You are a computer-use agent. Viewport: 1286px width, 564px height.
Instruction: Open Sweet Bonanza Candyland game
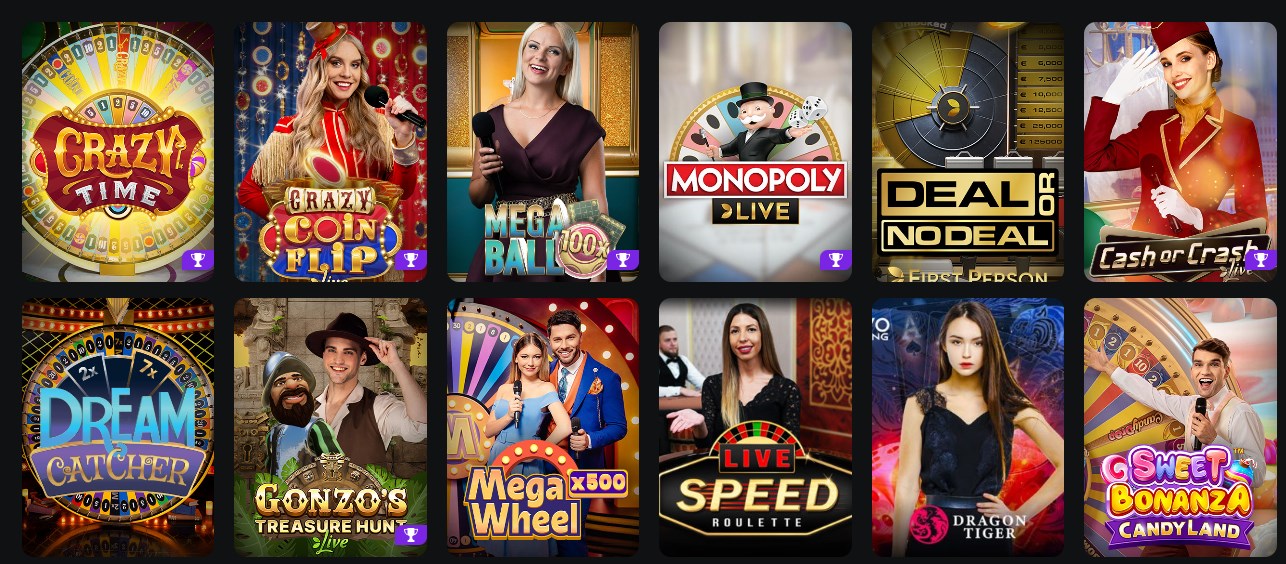click(1180, 427)
